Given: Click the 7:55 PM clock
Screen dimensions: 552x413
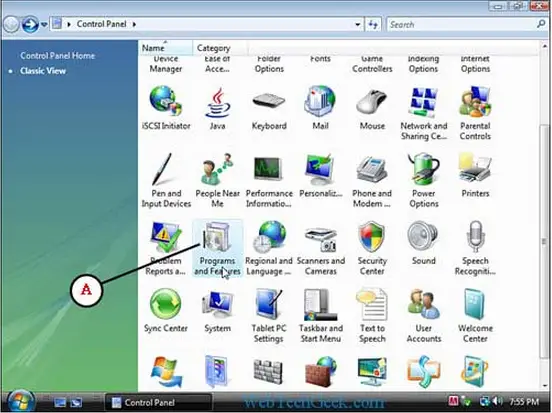Looking at the screenshot, I should coord(524,402).
